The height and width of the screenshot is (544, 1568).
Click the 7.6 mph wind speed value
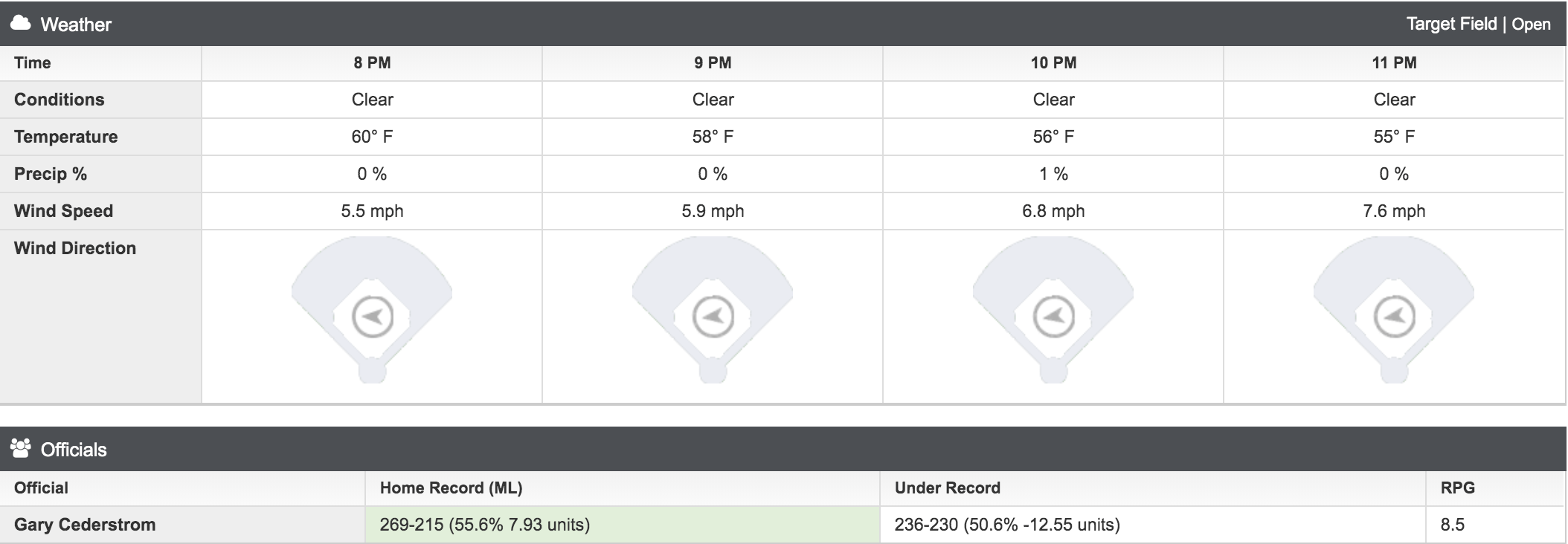1394,211
